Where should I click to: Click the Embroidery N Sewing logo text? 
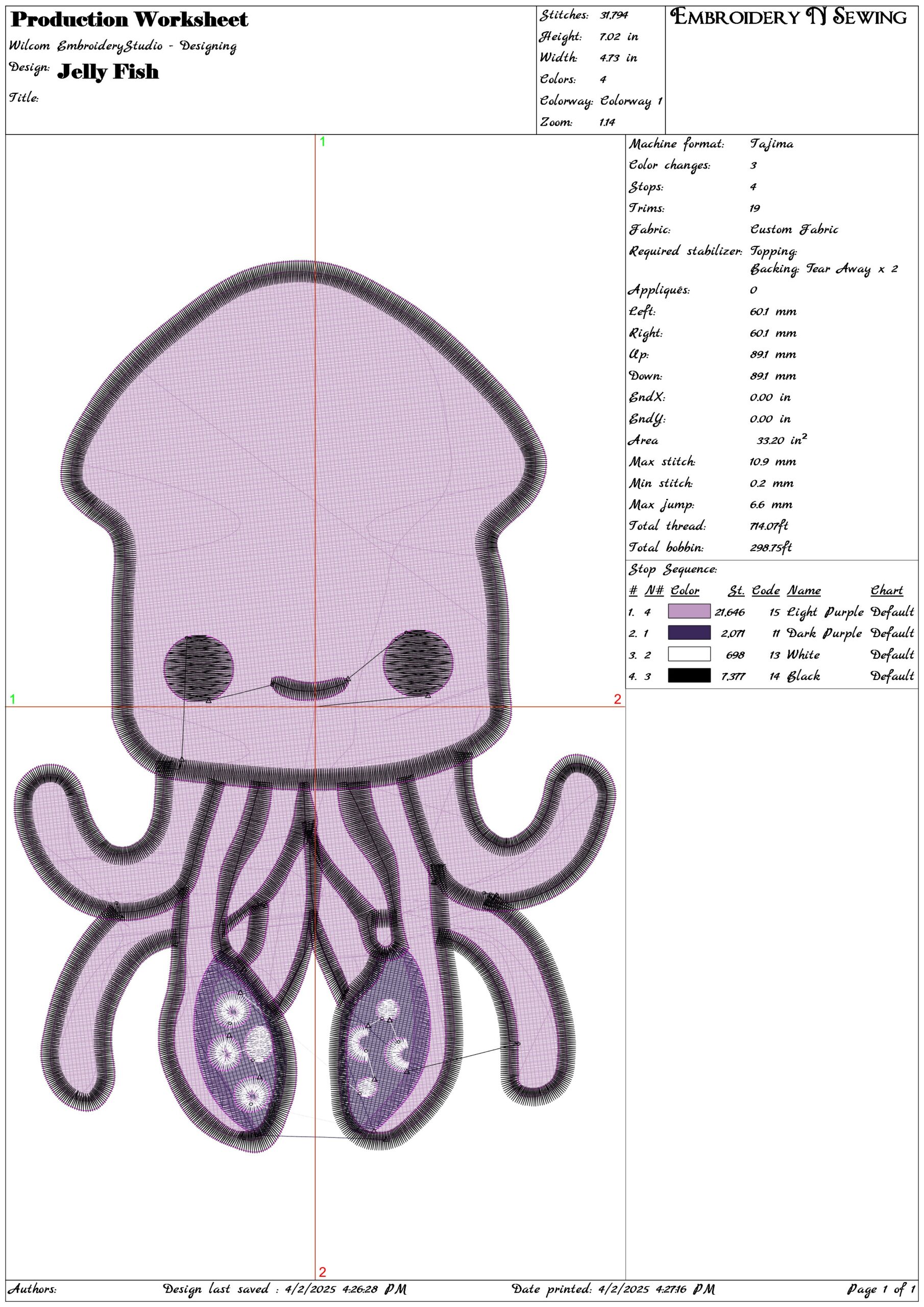(x=789, y=17)
